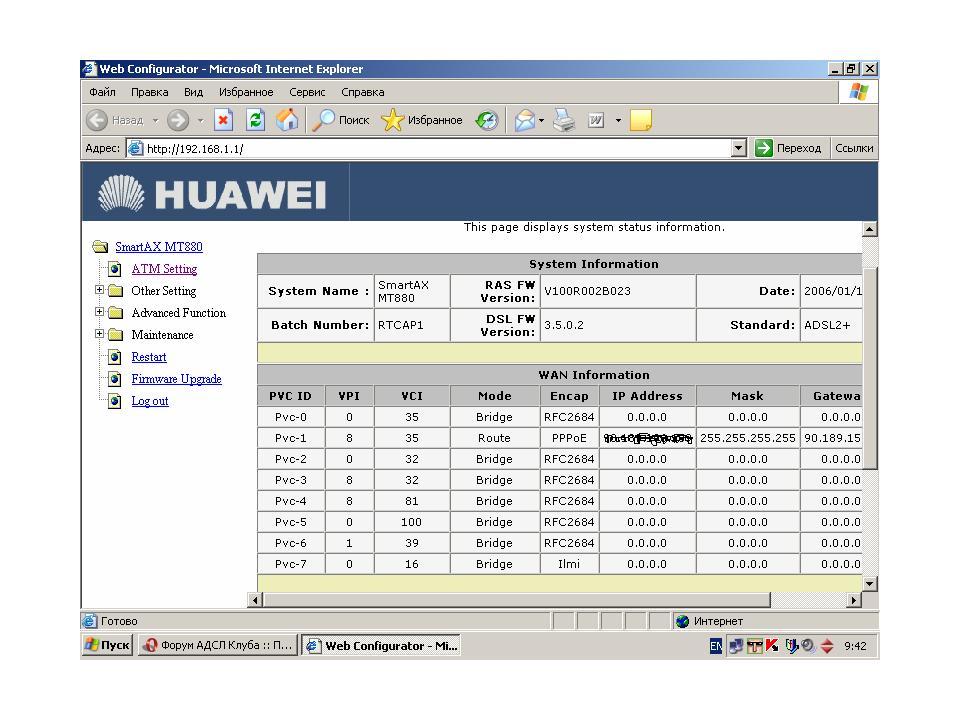Click the Advanced Function folder label
960x720 pixels.
[178, 313]
